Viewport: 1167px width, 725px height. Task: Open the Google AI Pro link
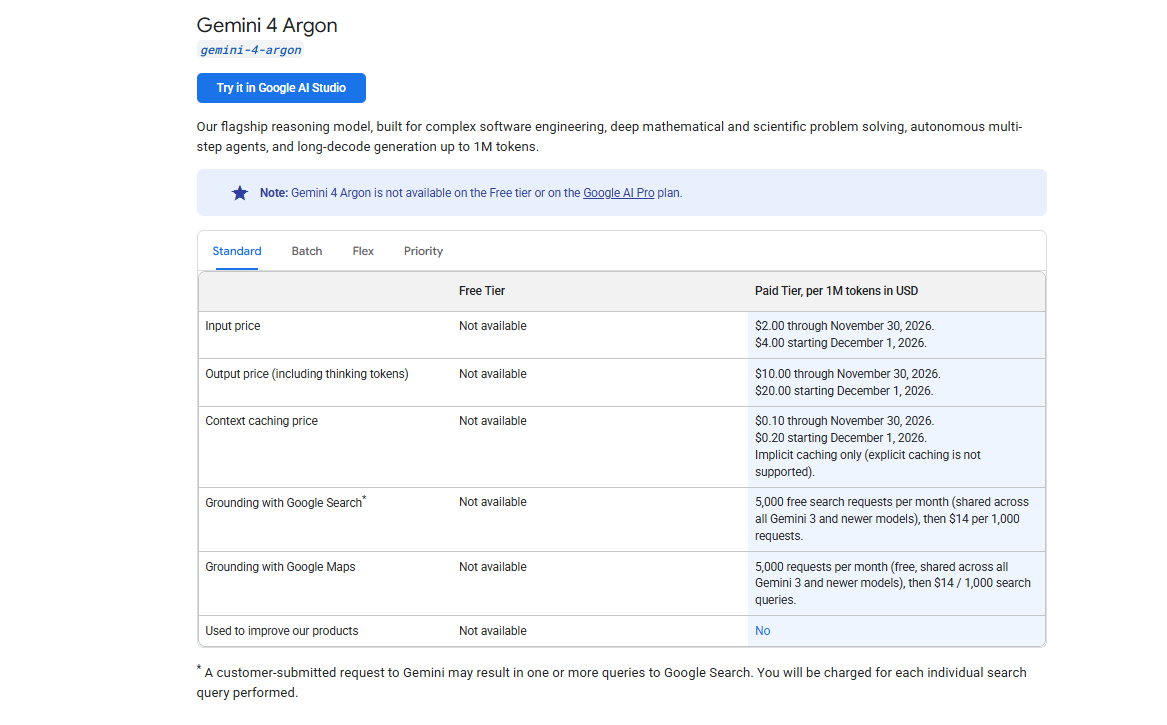(x=618, y=193)
